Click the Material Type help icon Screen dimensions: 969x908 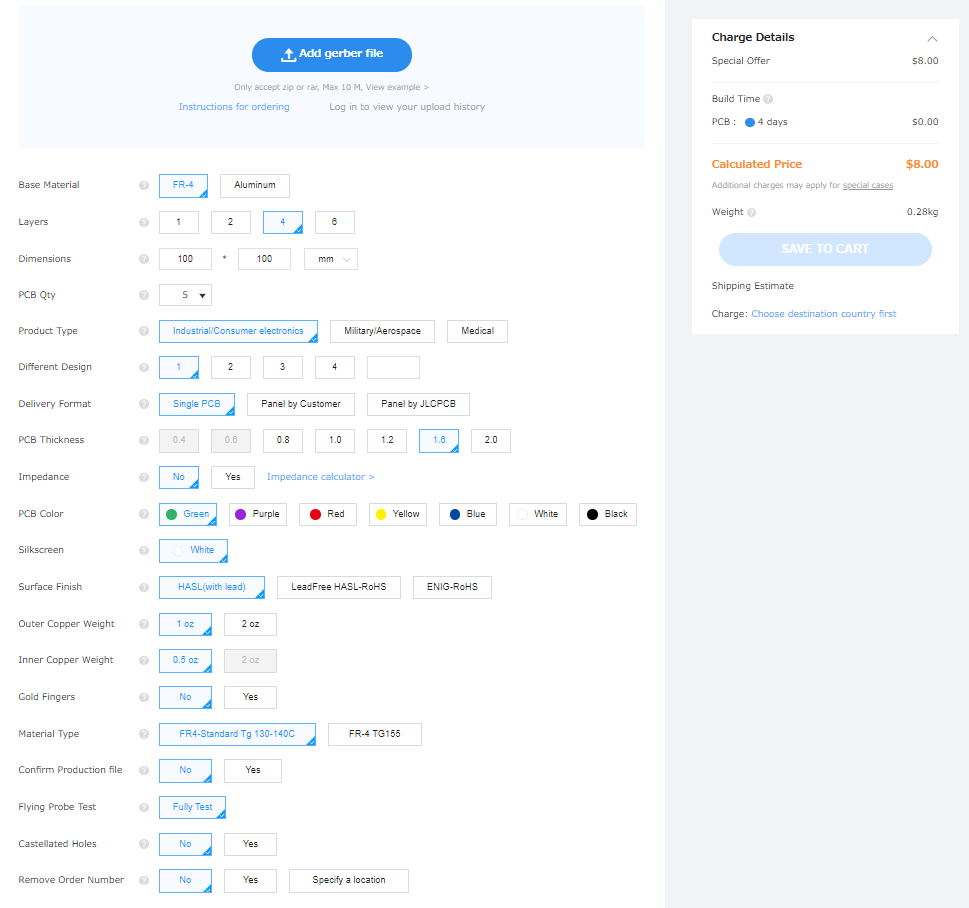pyautogui.click(x=144, y=734)
